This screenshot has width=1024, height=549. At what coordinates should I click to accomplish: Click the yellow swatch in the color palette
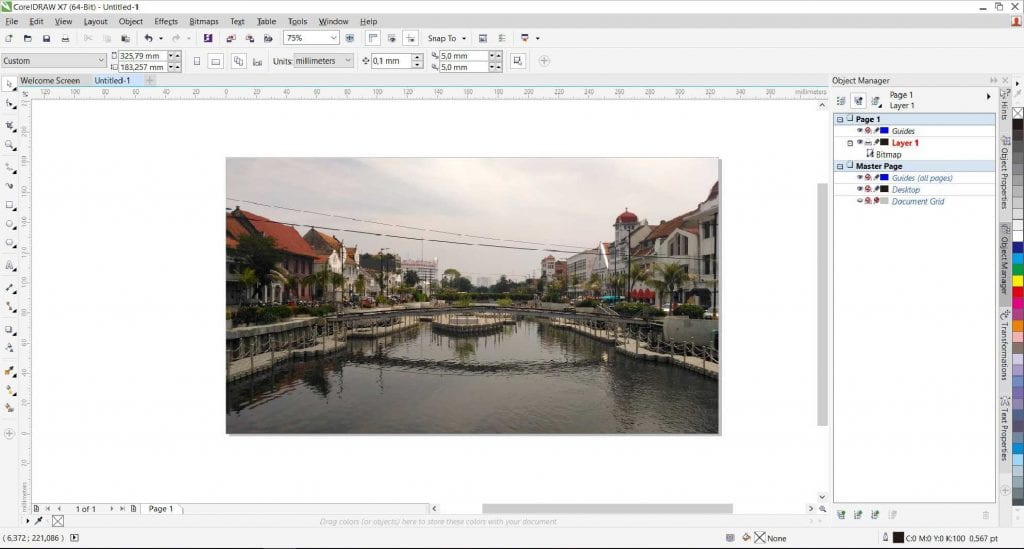(1017, 281)
